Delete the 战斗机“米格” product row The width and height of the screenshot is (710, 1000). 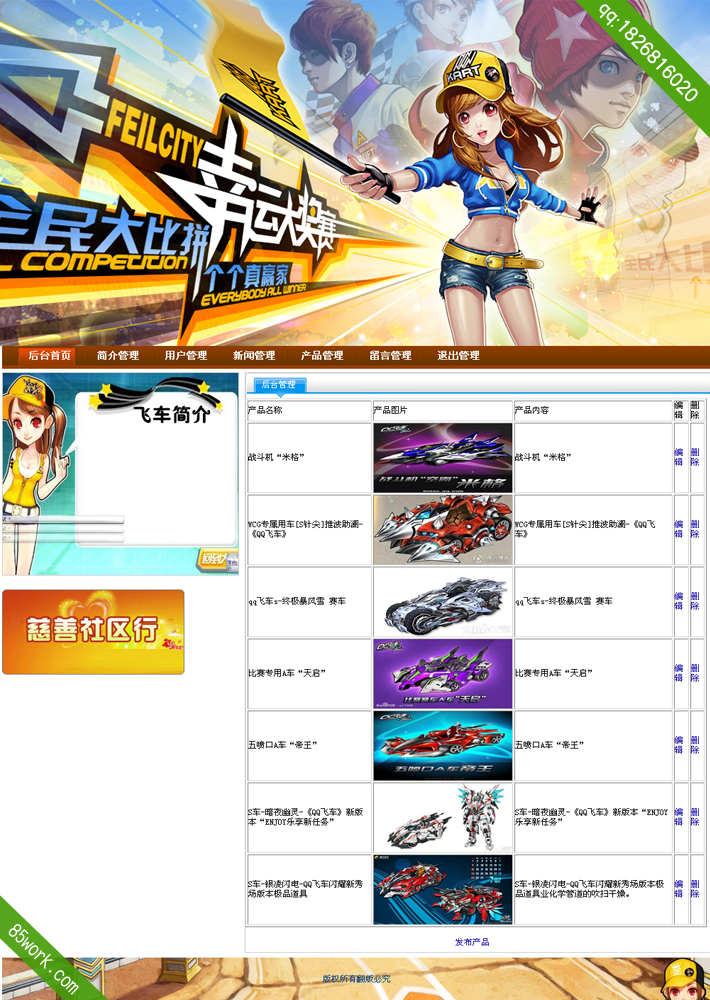[x=695, y=457]
